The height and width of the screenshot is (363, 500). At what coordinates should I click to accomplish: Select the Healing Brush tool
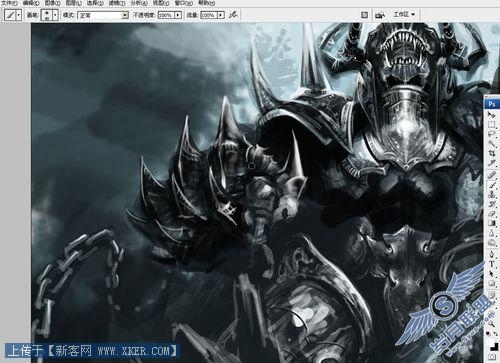[x=492, y=175]
